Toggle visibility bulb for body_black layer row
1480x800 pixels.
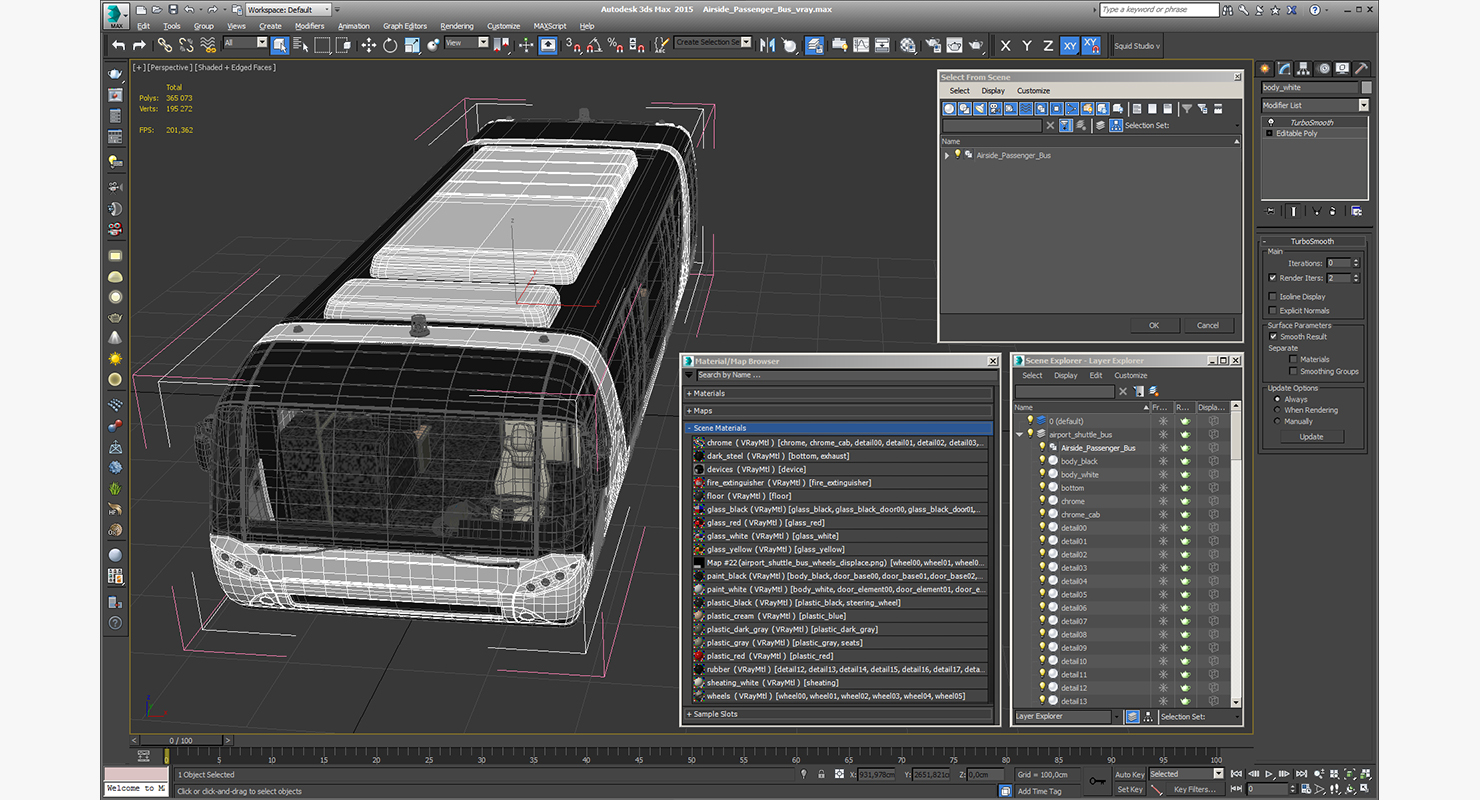(1042, 461)
